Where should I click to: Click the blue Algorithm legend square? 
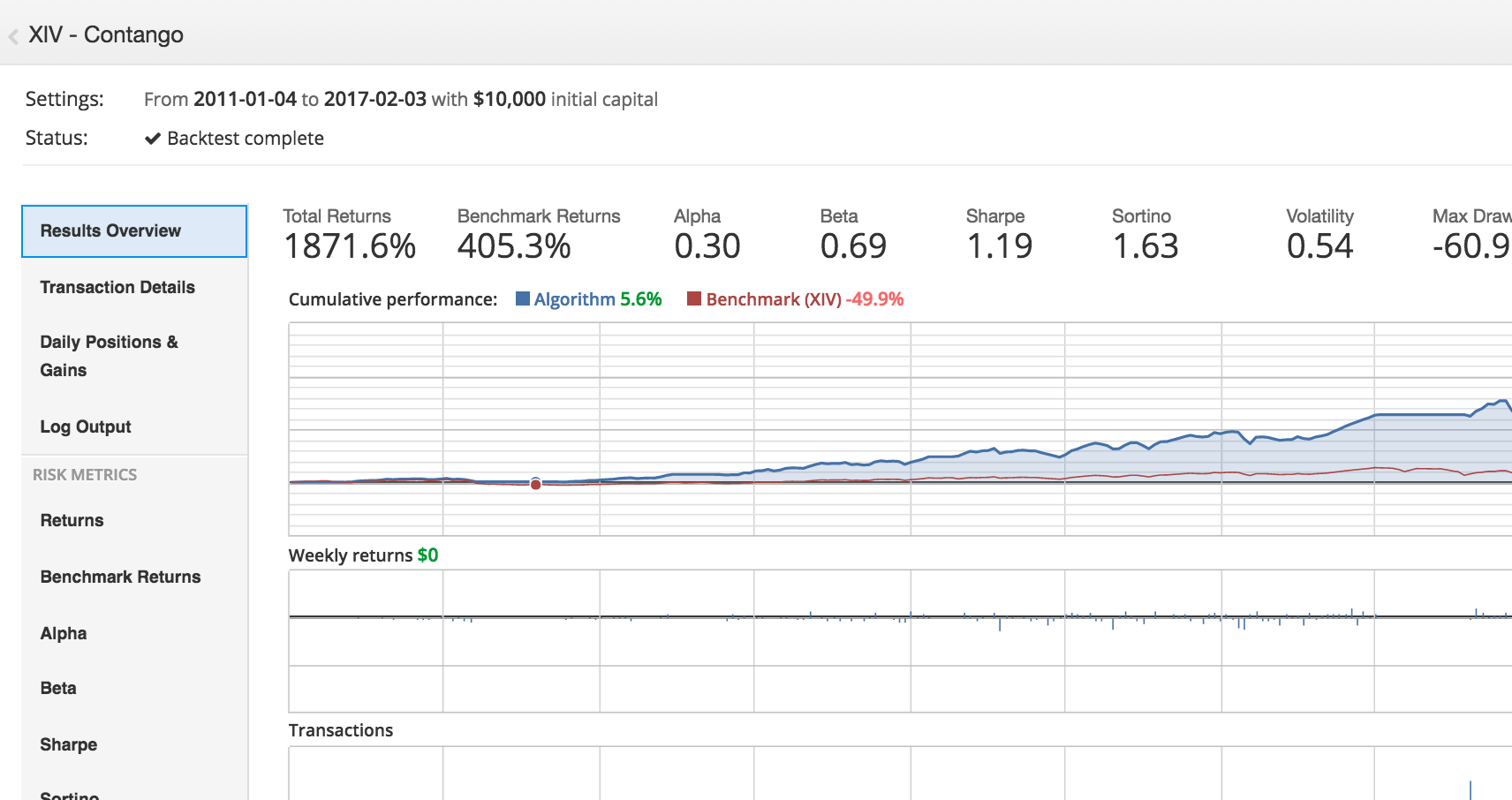click(523, 298)
